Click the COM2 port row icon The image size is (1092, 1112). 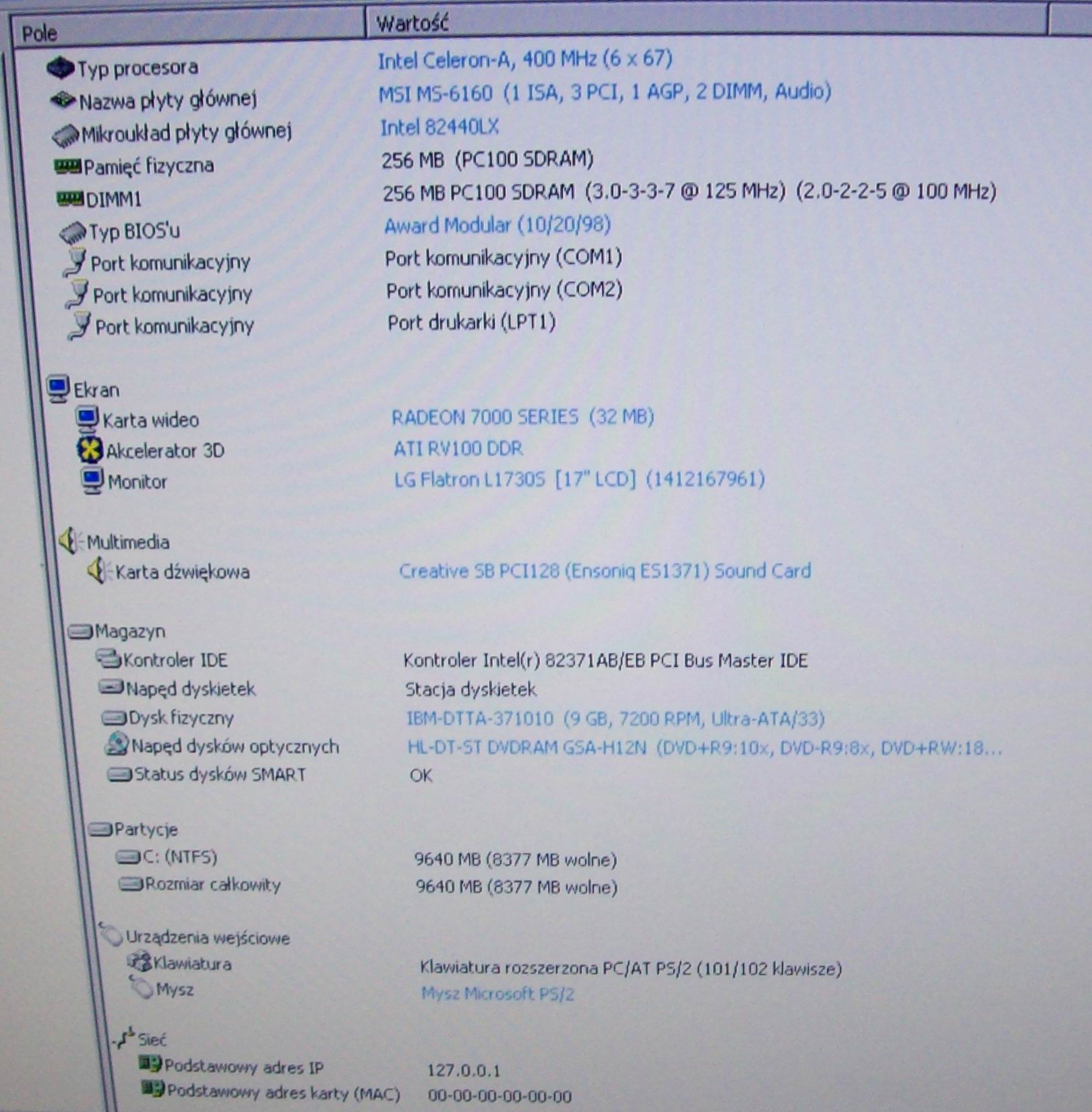tap(78, 294)
